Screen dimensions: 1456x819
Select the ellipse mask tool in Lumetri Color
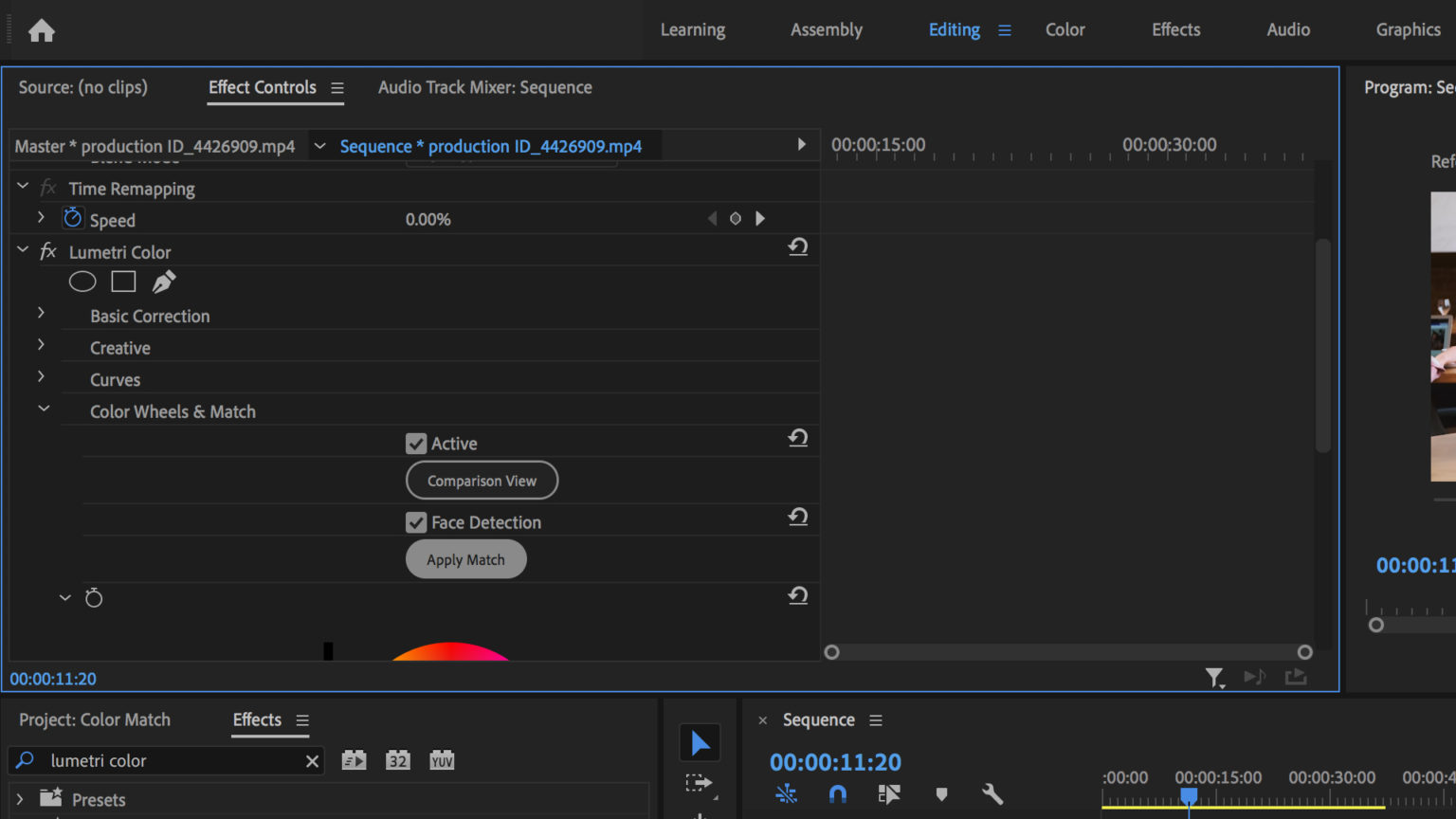pos(82,282)
